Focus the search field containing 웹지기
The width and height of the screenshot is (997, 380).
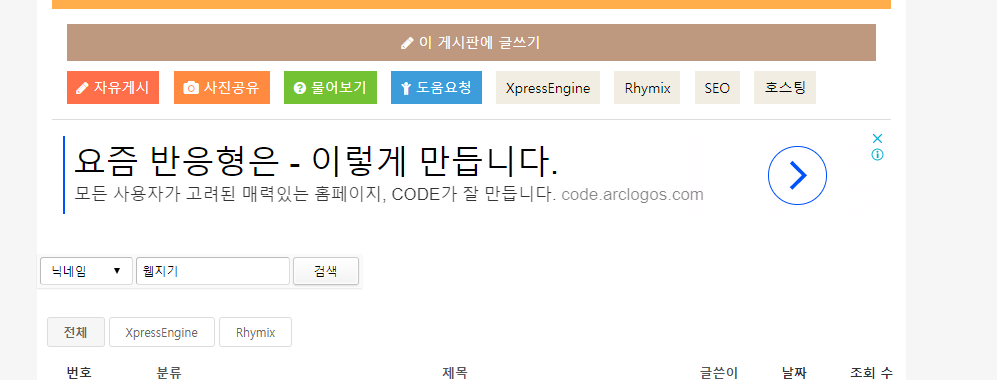pos(213,271)
